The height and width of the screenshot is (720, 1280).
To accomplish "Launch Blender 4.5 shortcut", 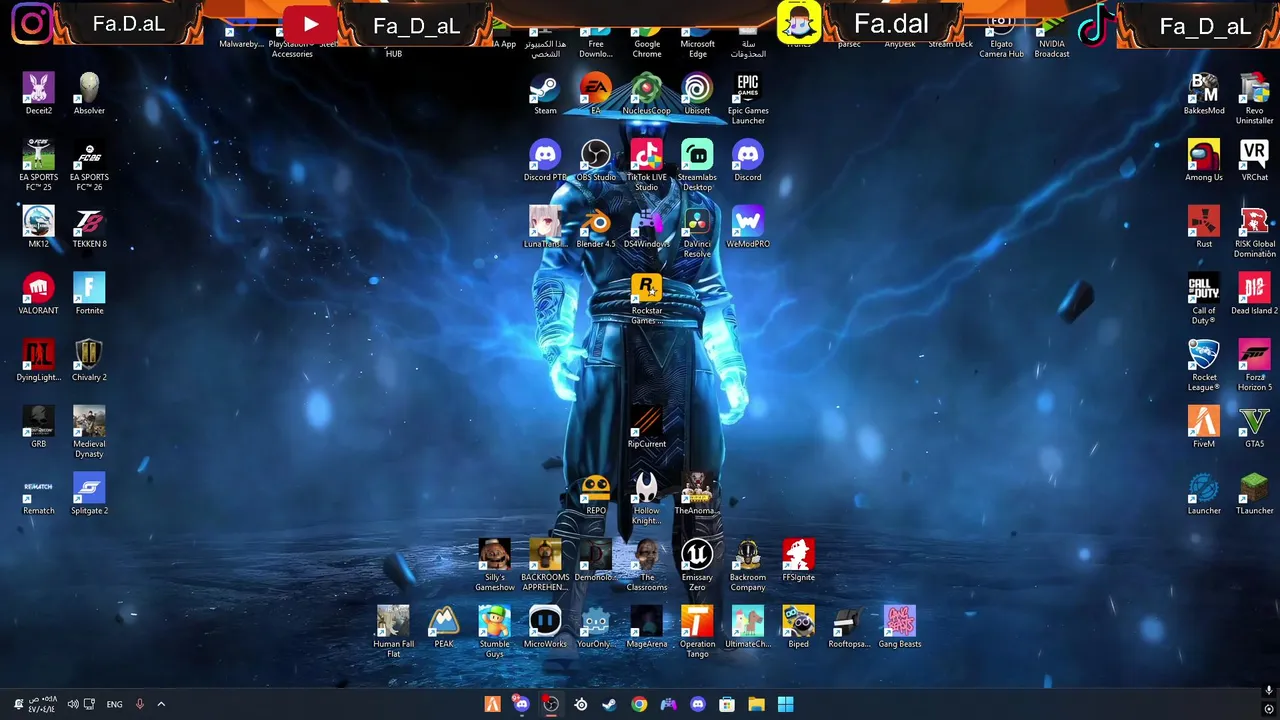I will (596, 228).
